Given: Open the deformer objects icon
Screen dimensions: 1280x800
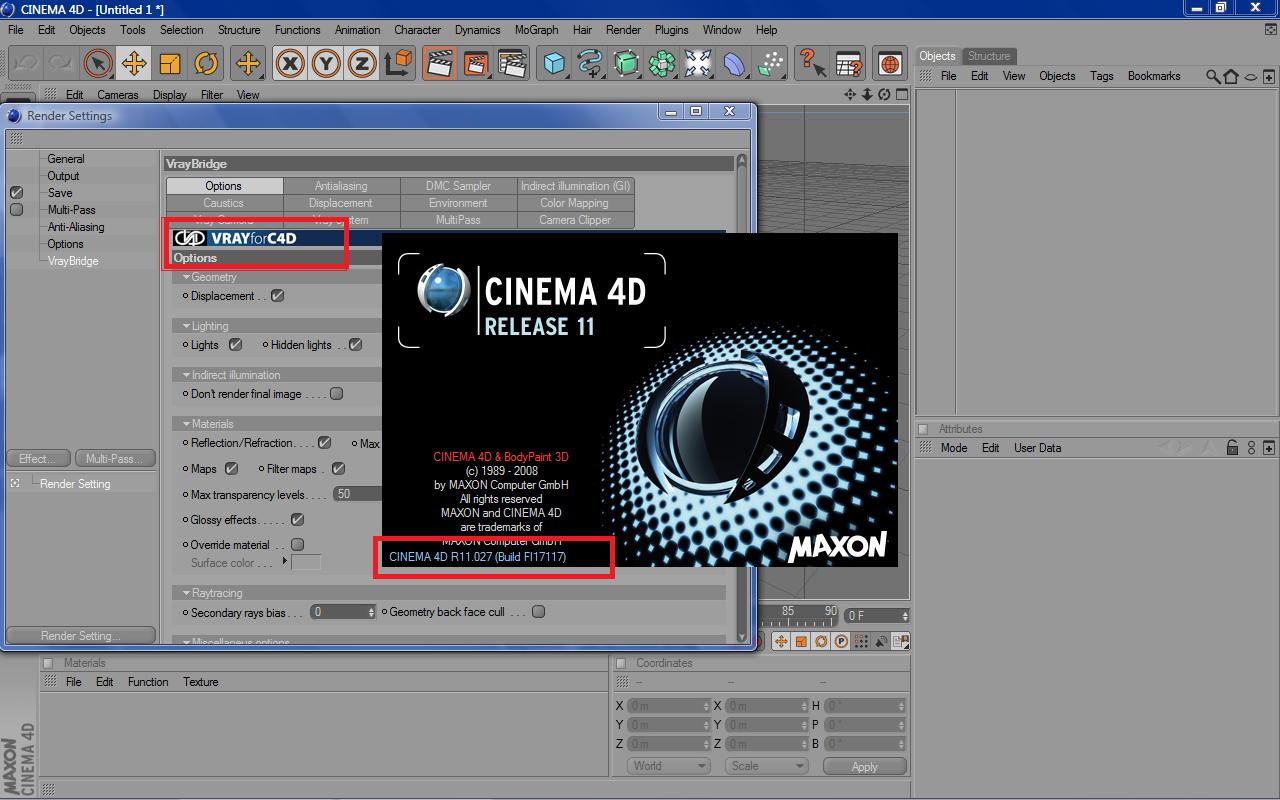Looking at the screenshot, I should 734,64.
